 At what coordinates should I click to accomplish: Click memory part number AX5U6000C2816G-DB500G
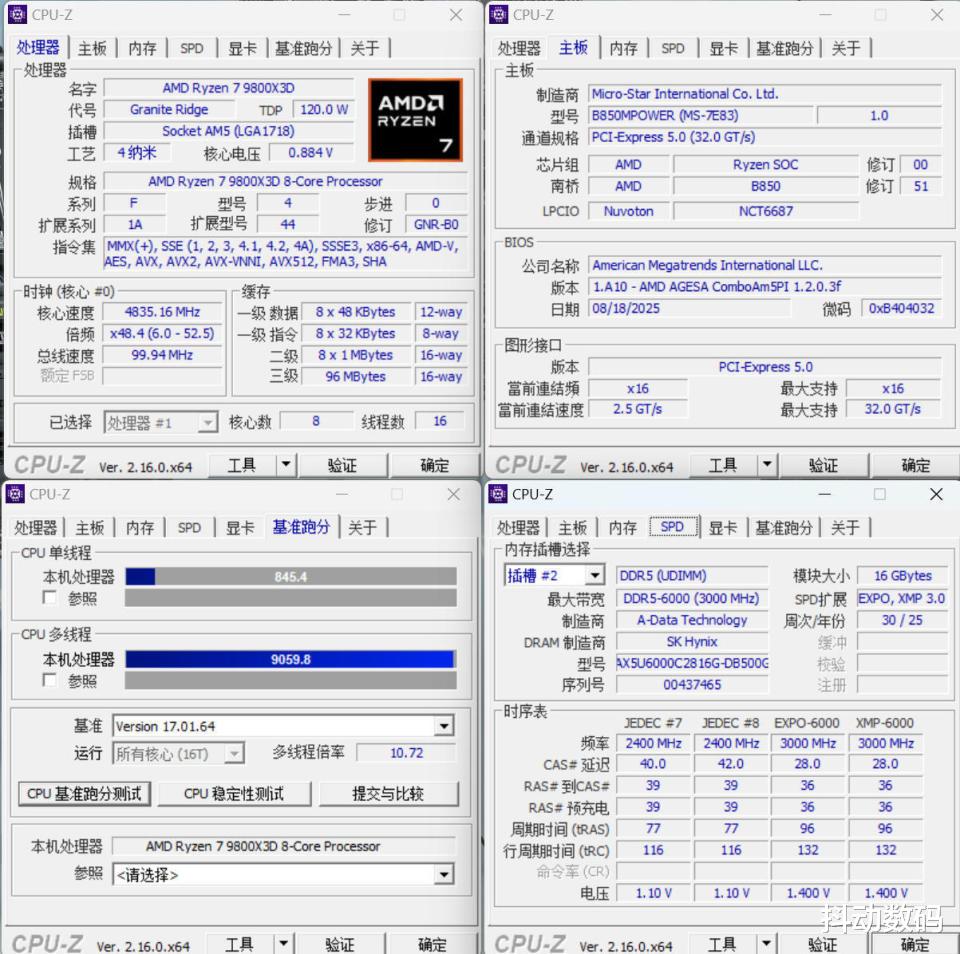click(692, 664)
